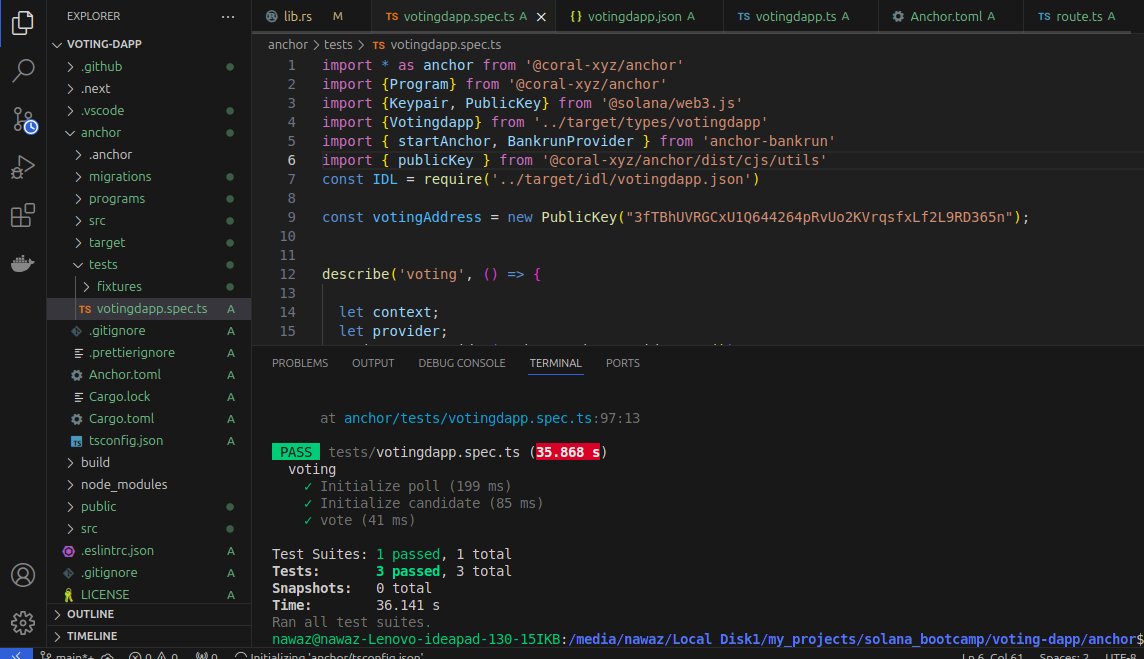Image resolution: width=1144 pixels, height=659 pixels.
Task: Expand the .github folder
Action: coord(70,66)
